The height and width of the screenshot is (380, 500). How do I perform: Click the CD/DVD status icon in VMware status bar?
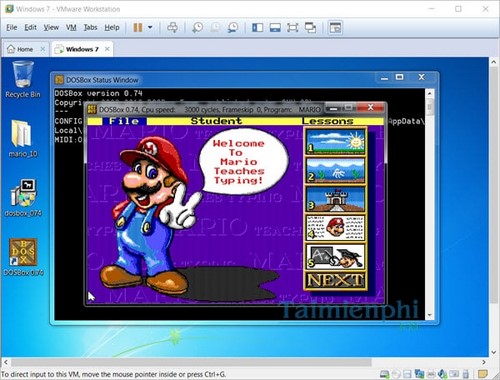click(x=396, y=374)
